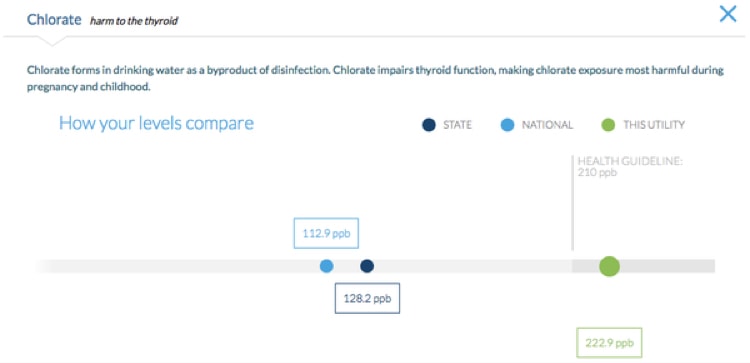Click the 112.9 ppb value box
Screen dimensions: 750x363
[326, 233]
